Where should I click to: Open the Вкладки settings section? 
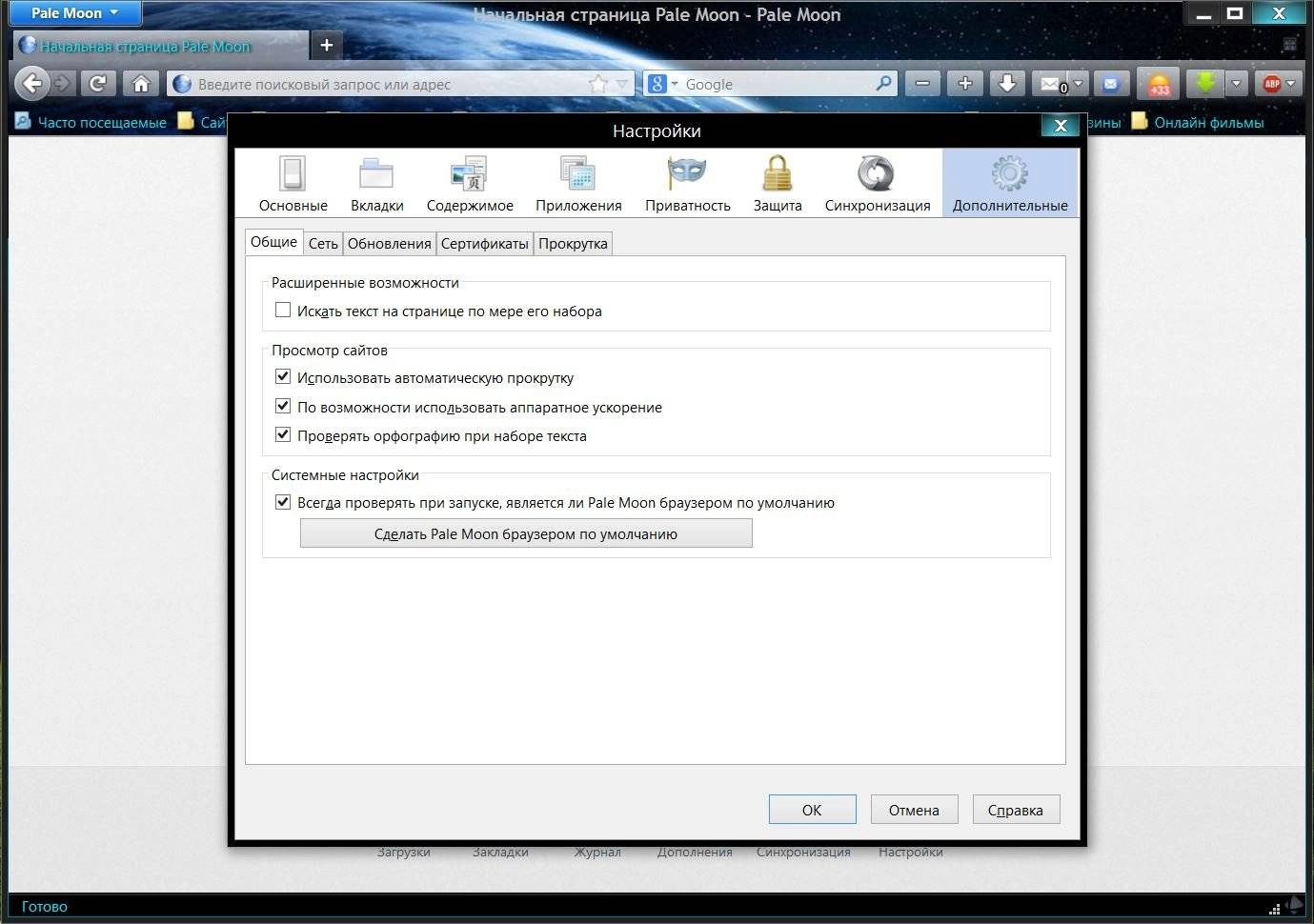[376, 183]
